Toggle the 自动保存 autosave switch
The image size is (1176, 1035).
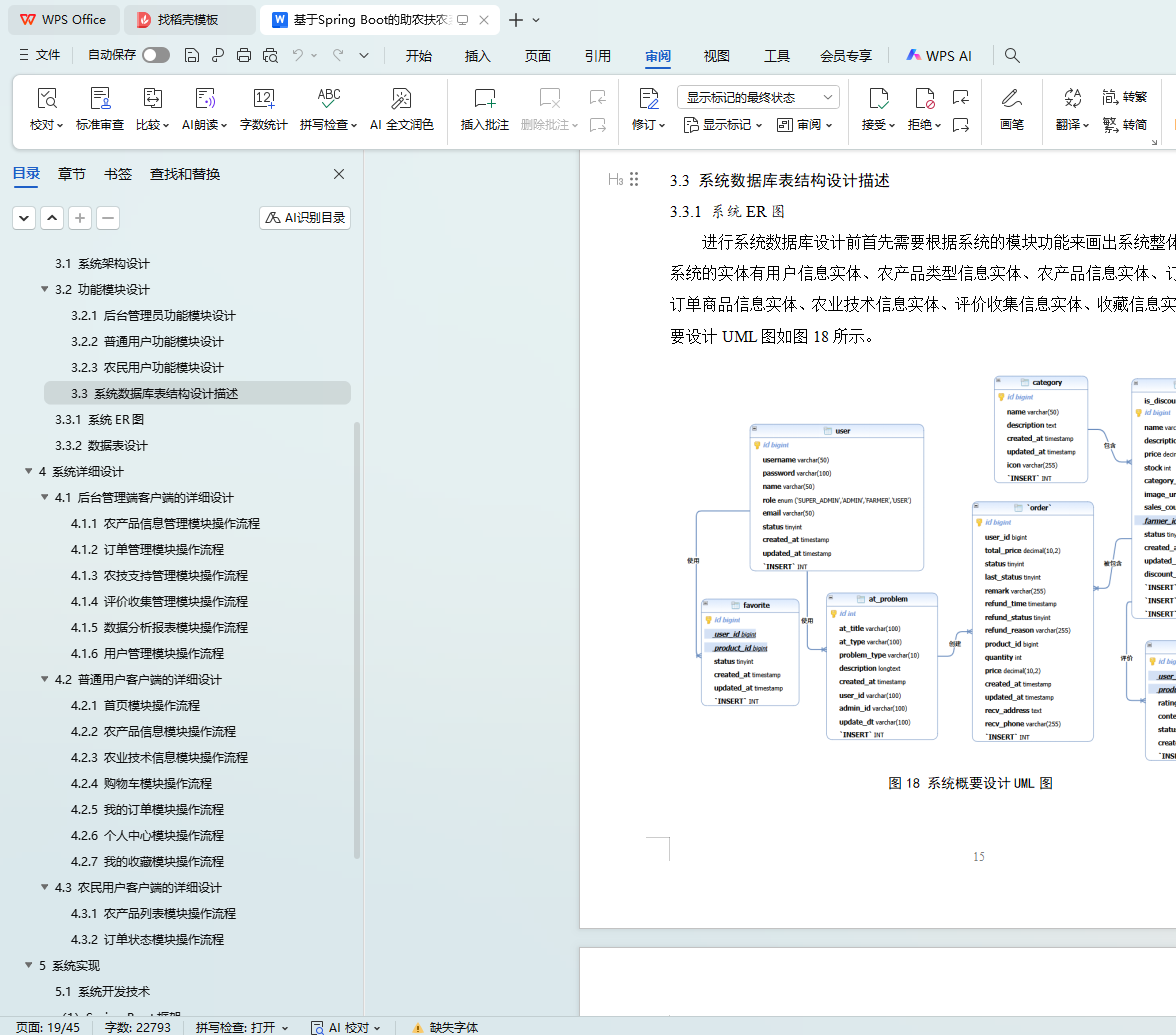point(156,56)
